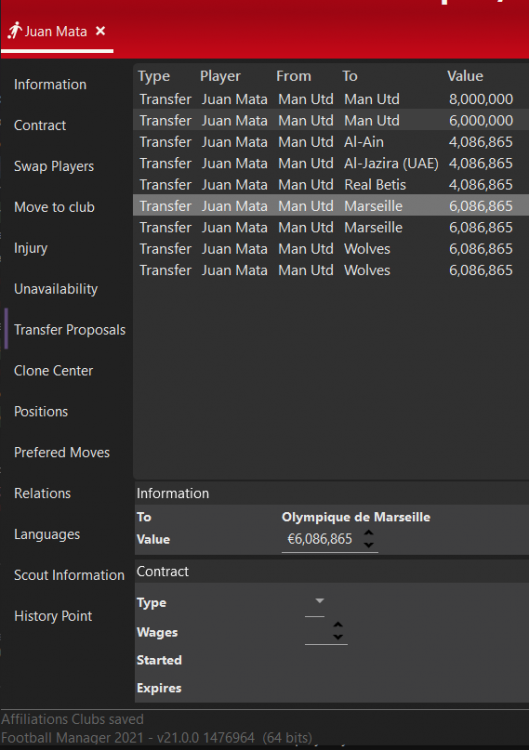
Task: Open the Injury section
Action: 31,248
